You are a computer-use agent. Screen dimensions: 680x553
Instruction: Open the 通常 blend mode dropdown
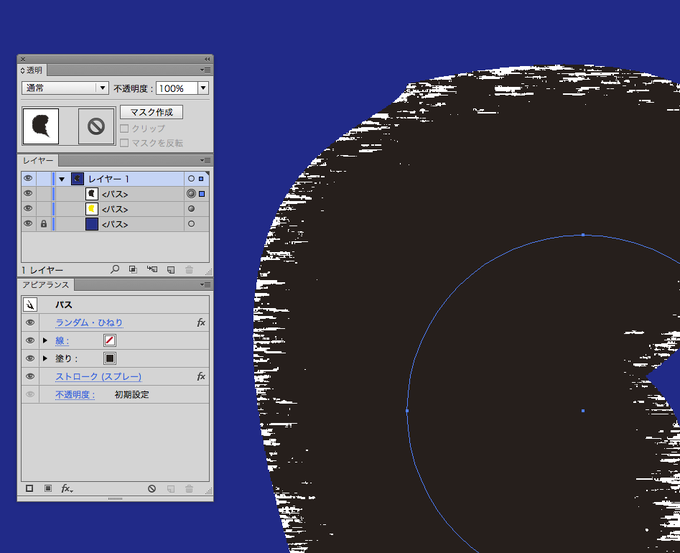point(65,88)
